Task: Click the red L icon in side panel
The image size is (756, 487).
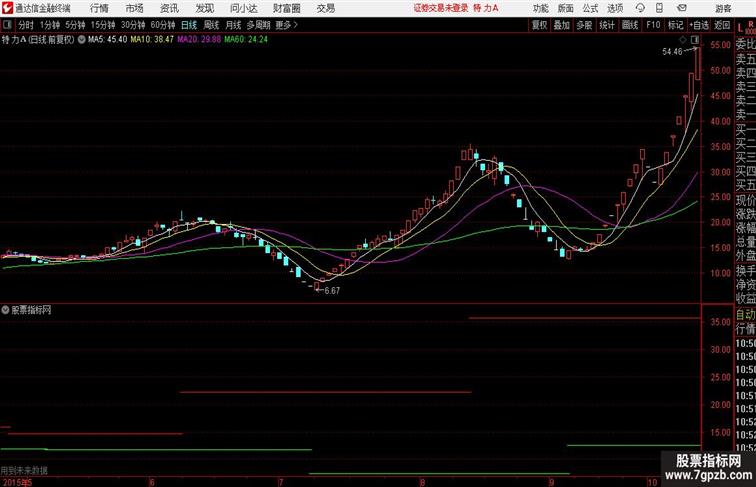Action: (x=740, y=28)
